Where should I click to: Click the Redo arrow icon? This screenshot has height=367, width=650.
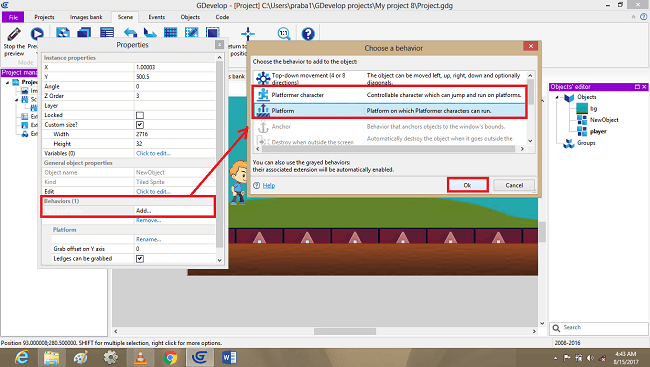(x=150, y=33)
